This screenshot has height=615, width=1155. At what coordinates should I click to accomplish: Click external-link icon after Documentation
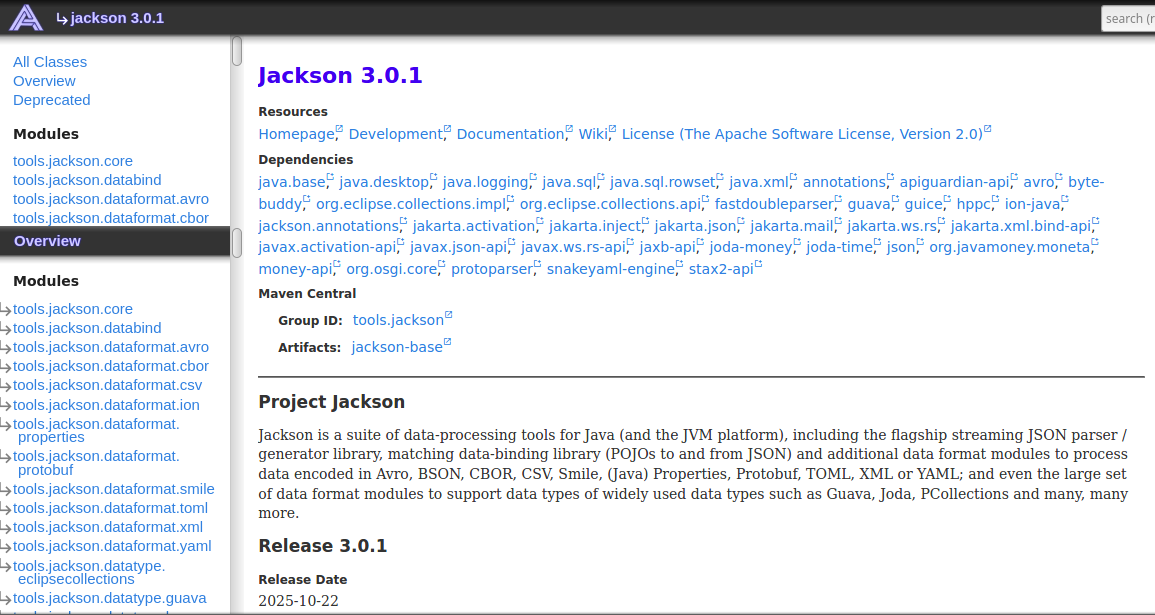point(569,129)
